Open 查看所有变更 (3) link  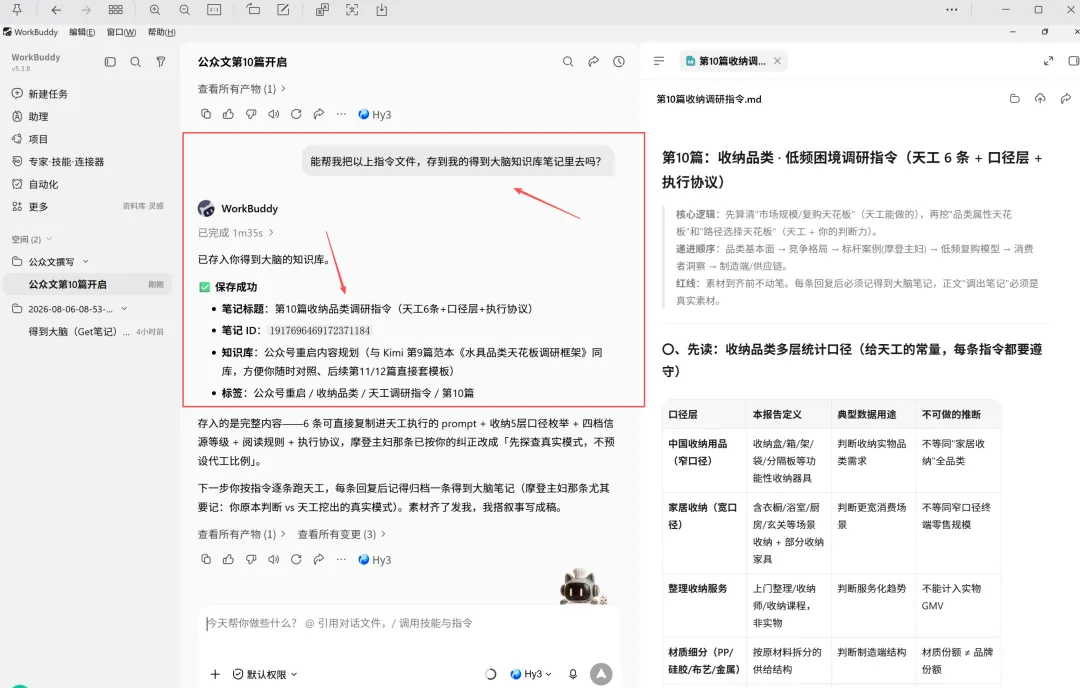click(342, 534)
